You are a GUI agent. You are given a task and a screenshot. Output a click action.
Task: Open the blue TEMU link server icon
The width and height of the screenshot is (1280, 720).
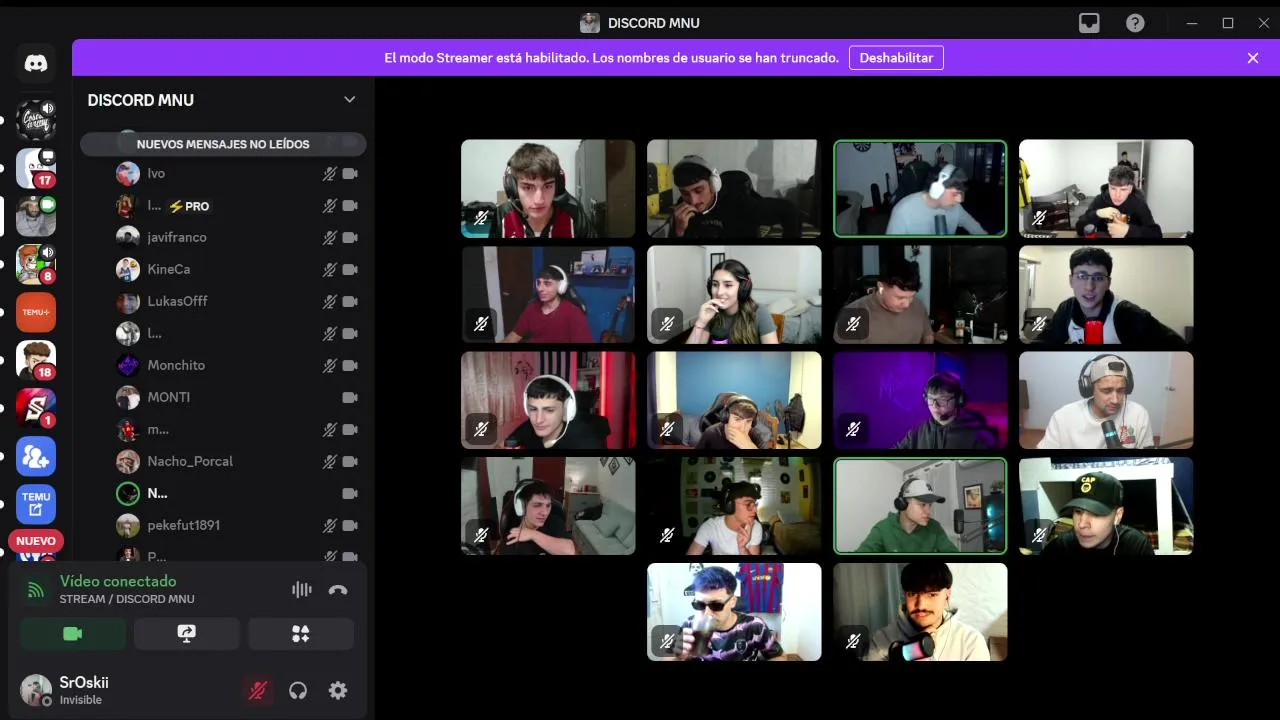click(x=36, y=504)
